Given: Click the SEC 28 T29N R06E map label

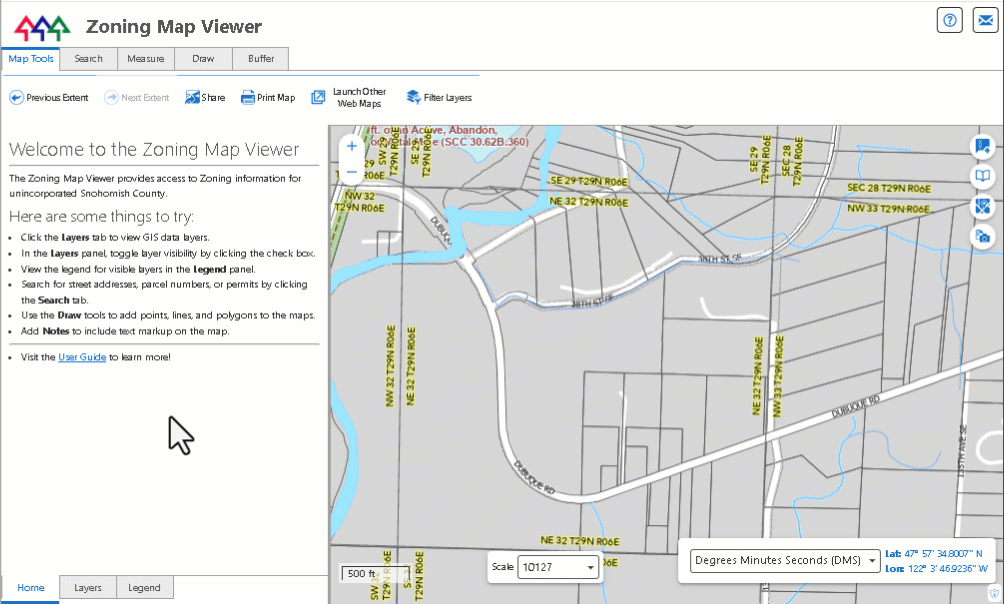Looking at the screenshot, I should coord(889,188).
